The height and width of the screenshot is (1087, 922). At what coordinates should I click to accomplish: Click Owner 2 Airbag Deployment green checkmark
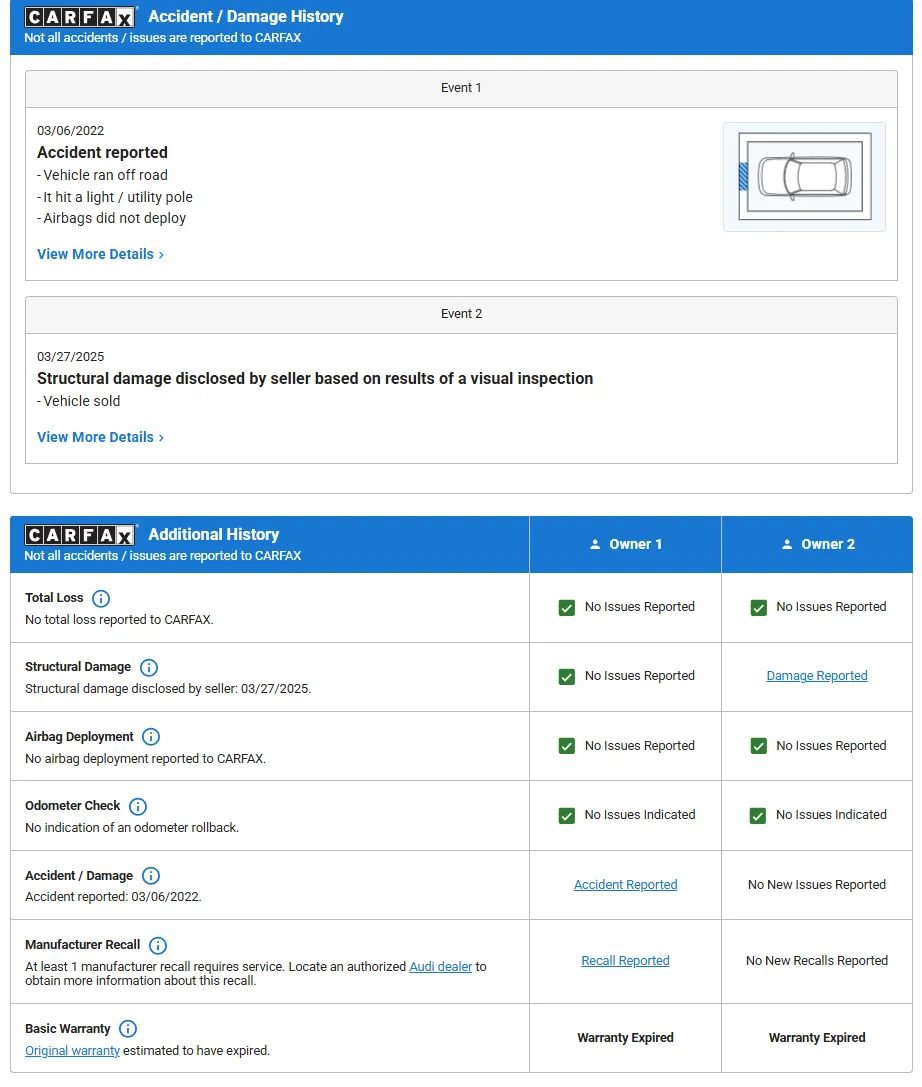click(758, 746)
